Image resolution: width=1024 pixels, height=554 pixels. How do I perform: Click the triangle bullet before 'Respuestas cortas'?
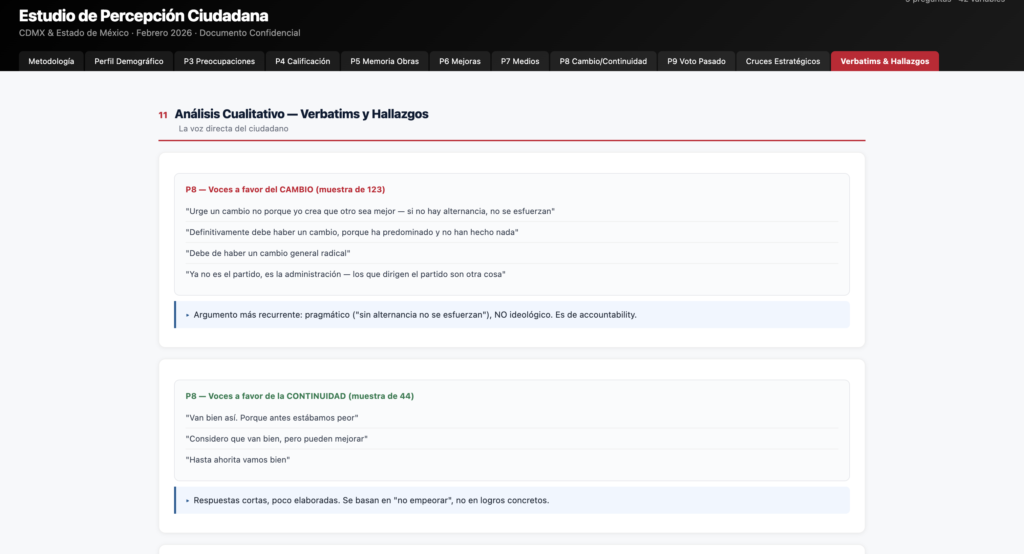[187, 500]
